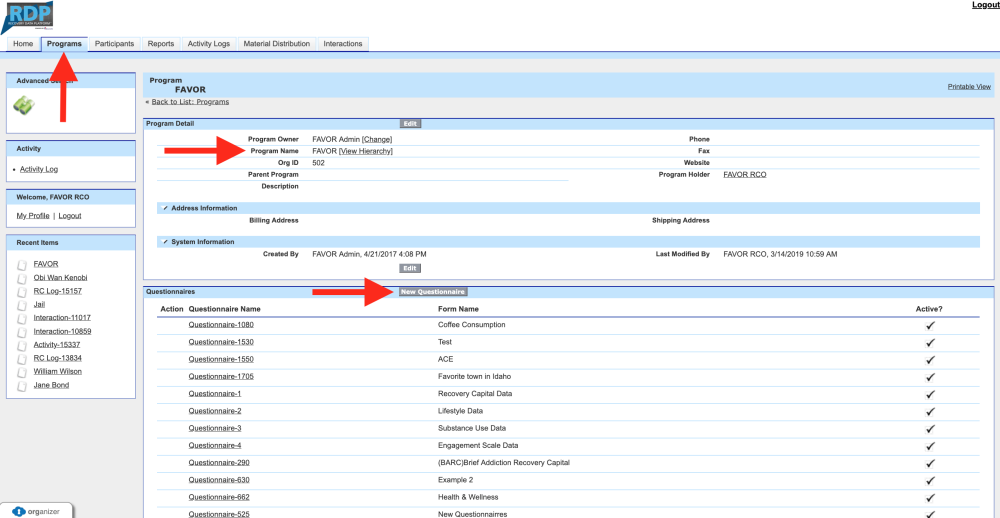Screen dimensions: 1000x518
Task: Open FAVOR RCO program holder link
Action: click(745, 175)
